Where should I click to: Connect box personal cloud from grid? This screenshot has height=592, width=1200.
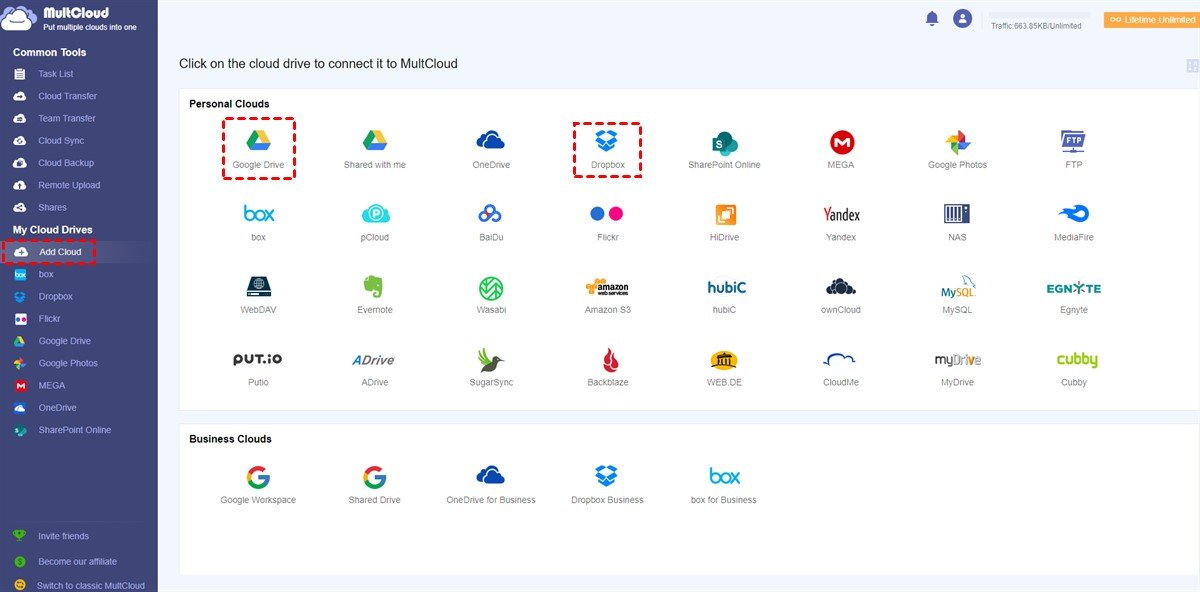[258, 222]
